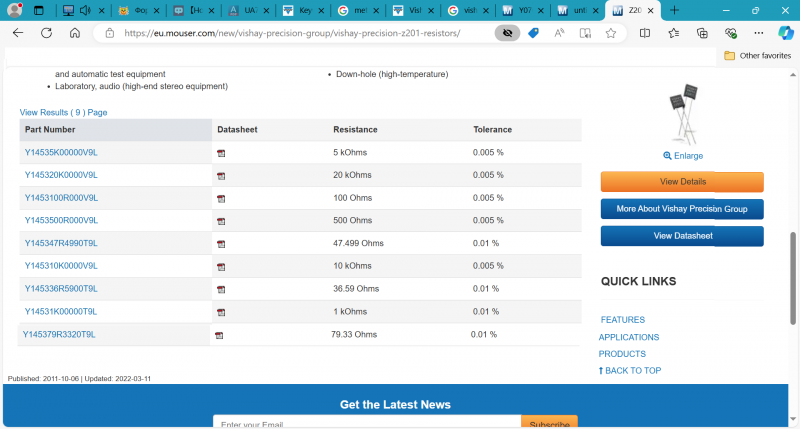Open datasheet PDF for Y145336R5900T9L
800x429 pixels.
pyautogui.click(x=221, y=289)
